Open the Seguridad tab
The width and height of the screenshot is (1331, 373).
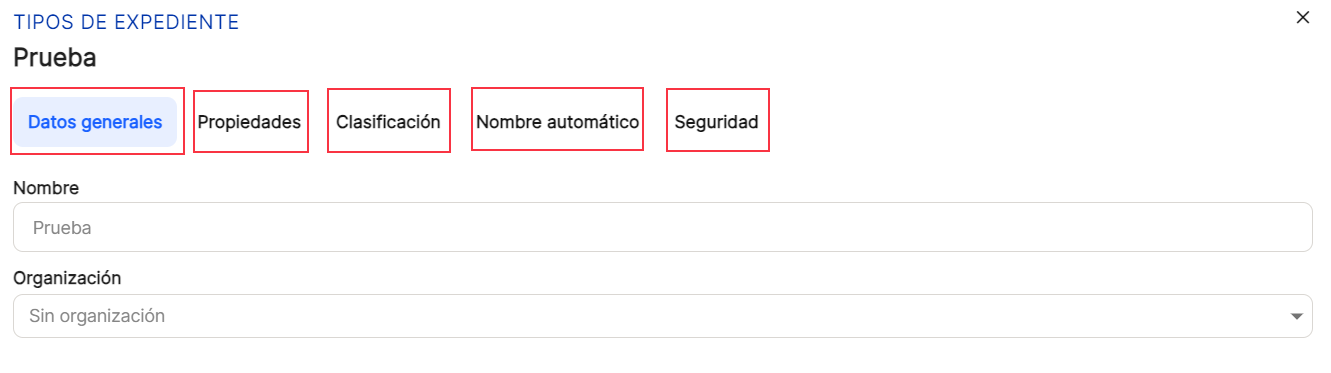click(x=717, y=122)
